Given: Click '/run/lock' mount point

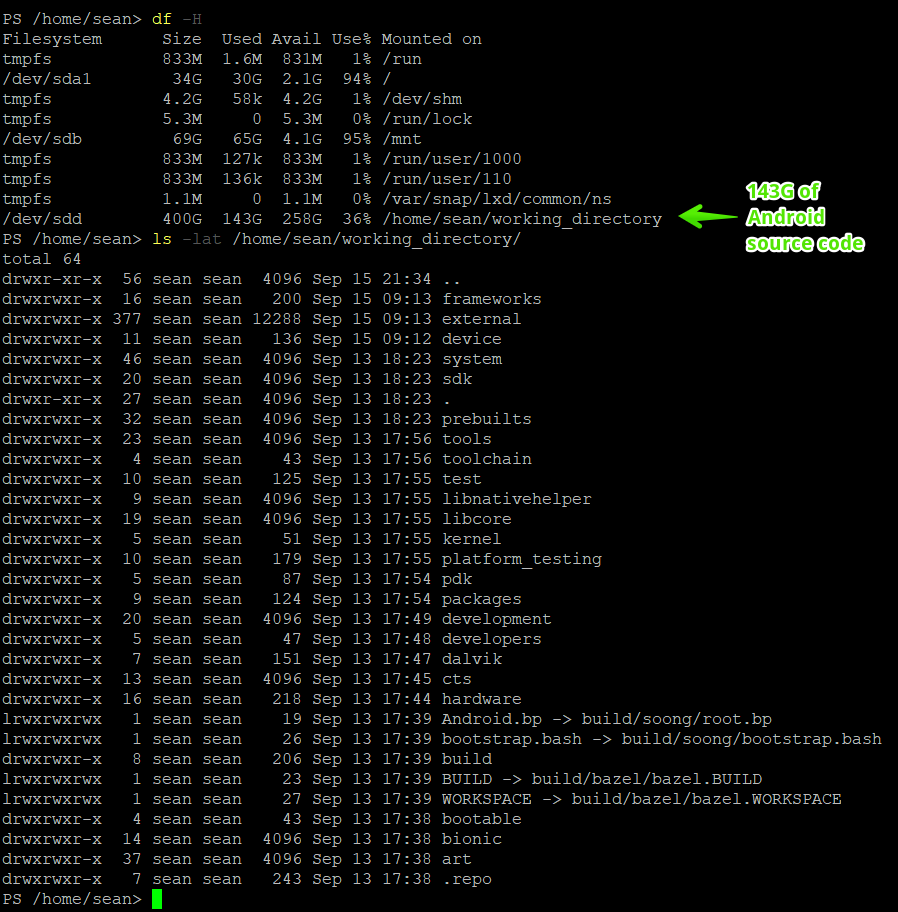Looking at the screenshot, I should (x=427, y=119).
